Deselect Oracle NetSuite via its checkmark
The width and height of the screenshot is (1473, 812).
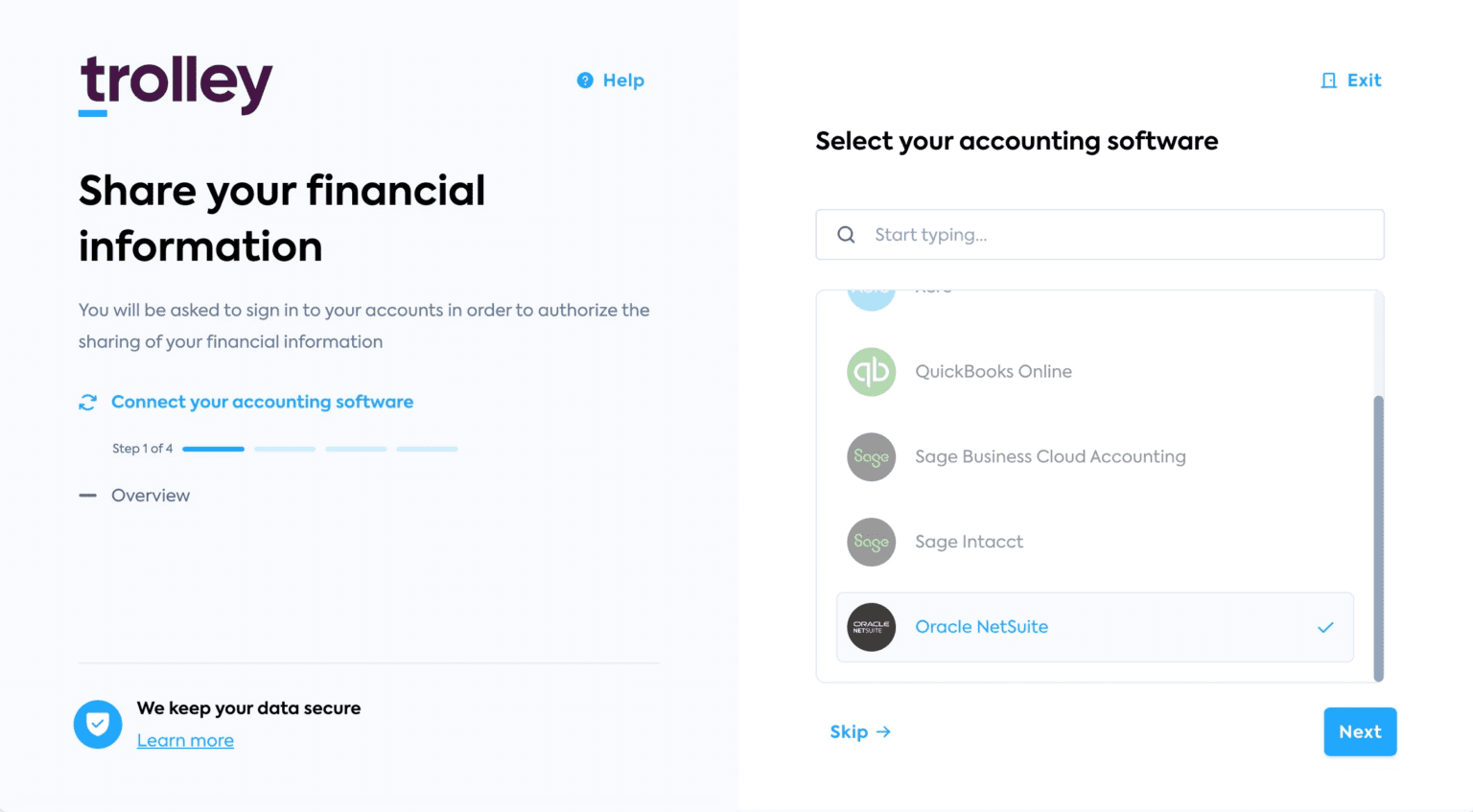click(1326, 628)
